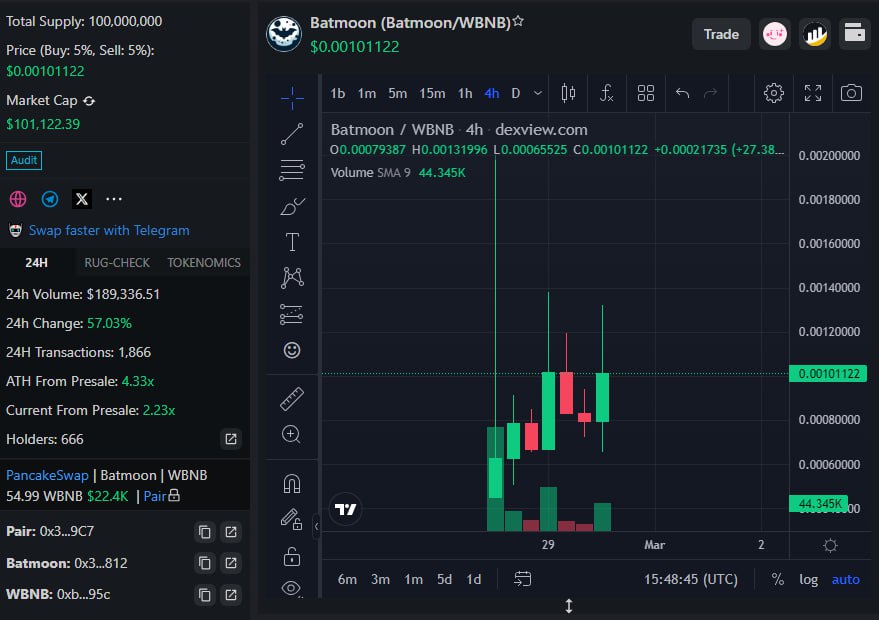
Task: Copy the Pair address 0x3...9C7
Action: pyautogui.click(x=205, y=531)
